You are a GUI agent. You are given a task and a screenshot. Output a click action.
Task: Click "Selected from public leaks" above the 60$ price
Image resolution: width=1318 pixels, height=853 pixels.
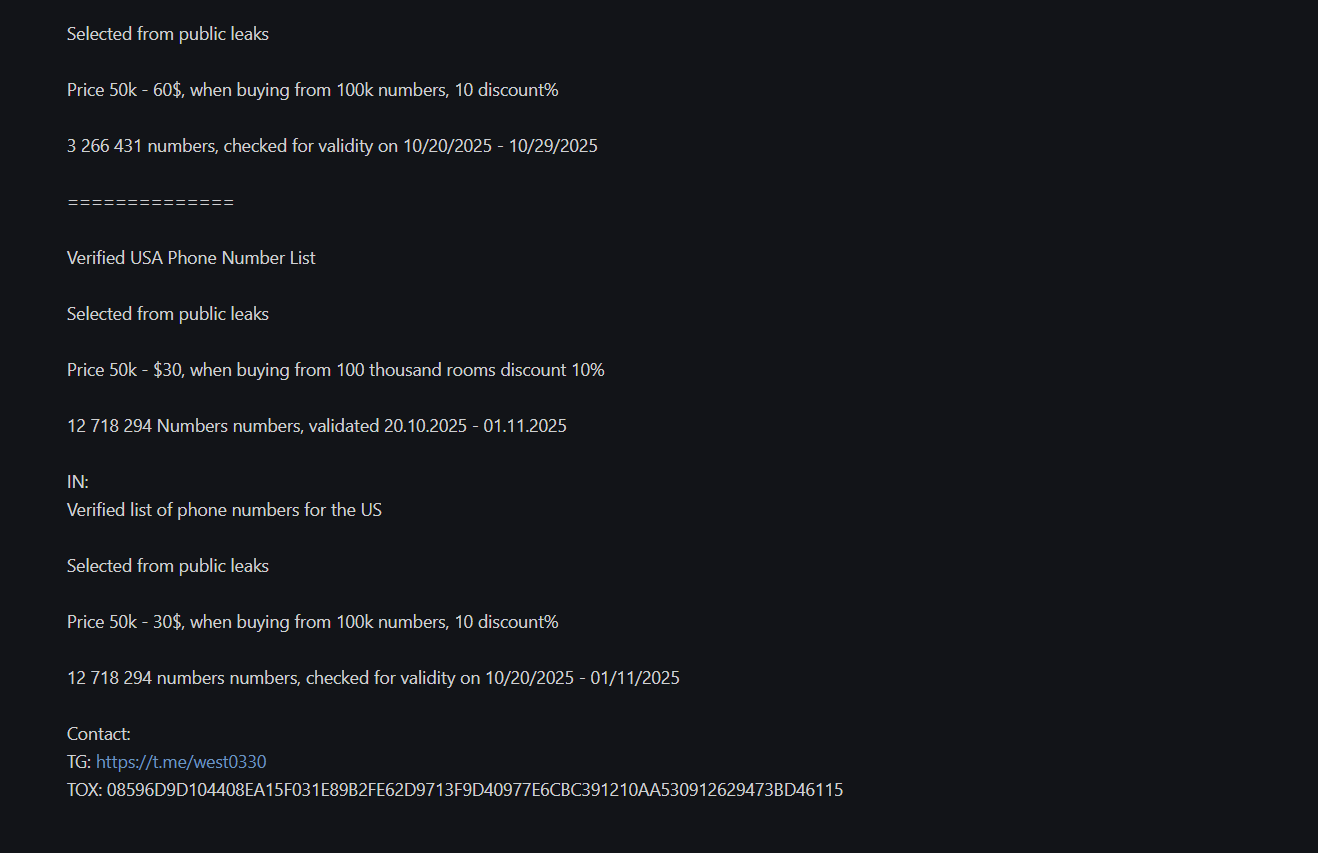(x=168, y=34)
